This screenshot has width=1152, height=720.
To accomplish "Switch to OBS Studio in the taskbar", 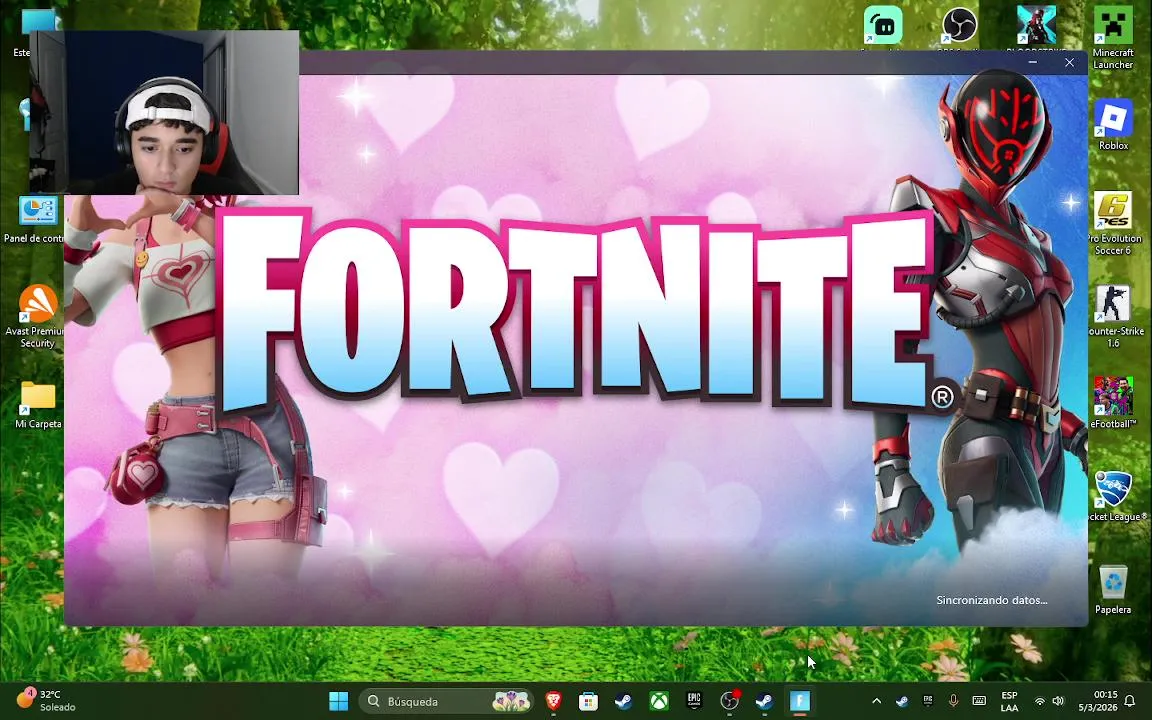I will coord(729,701).
